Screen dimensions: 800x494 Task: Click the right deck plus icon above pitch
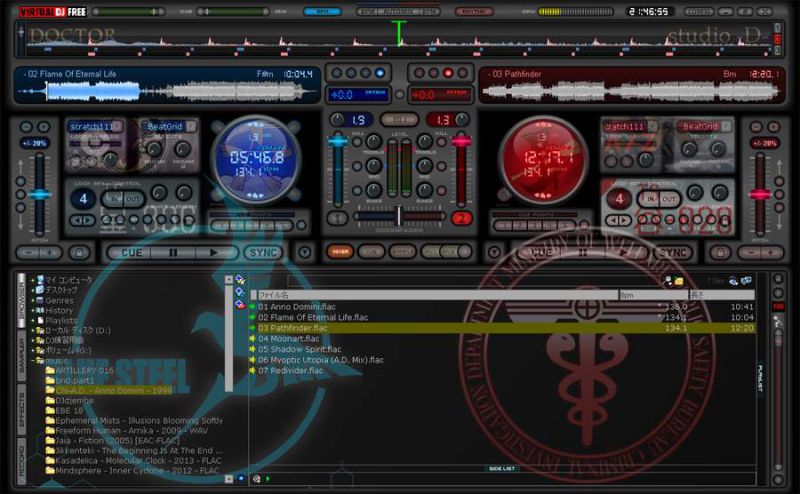774,127
